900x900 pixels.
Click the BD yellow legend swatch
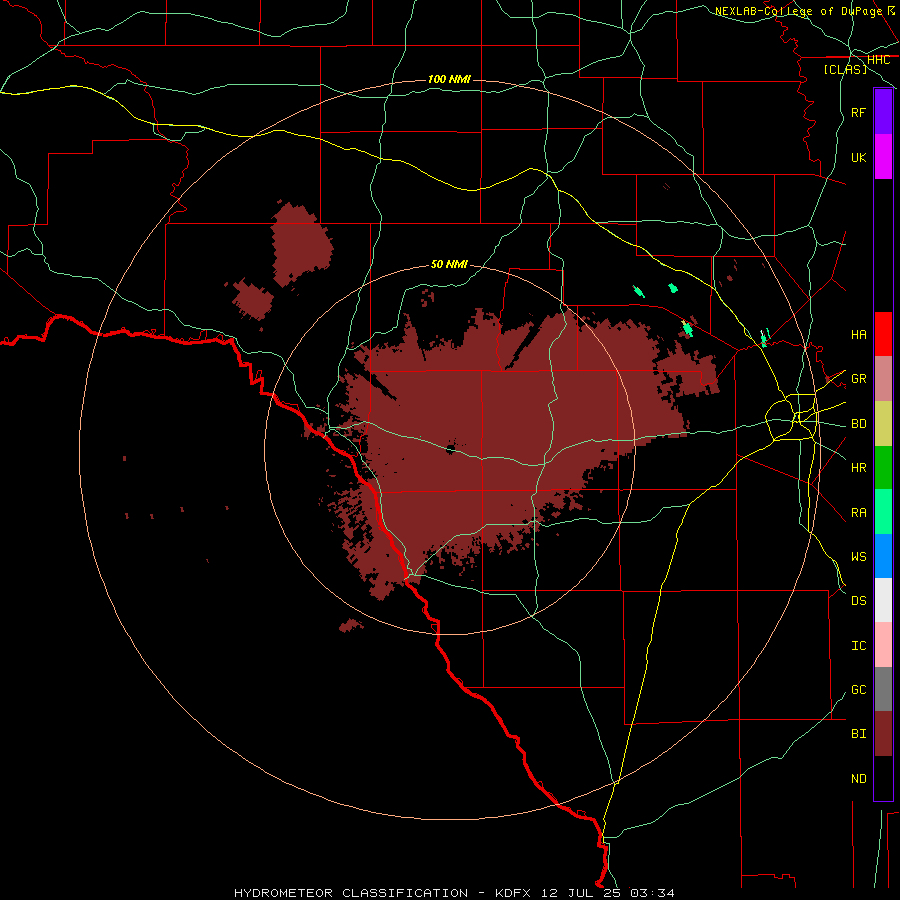(883, 423)
